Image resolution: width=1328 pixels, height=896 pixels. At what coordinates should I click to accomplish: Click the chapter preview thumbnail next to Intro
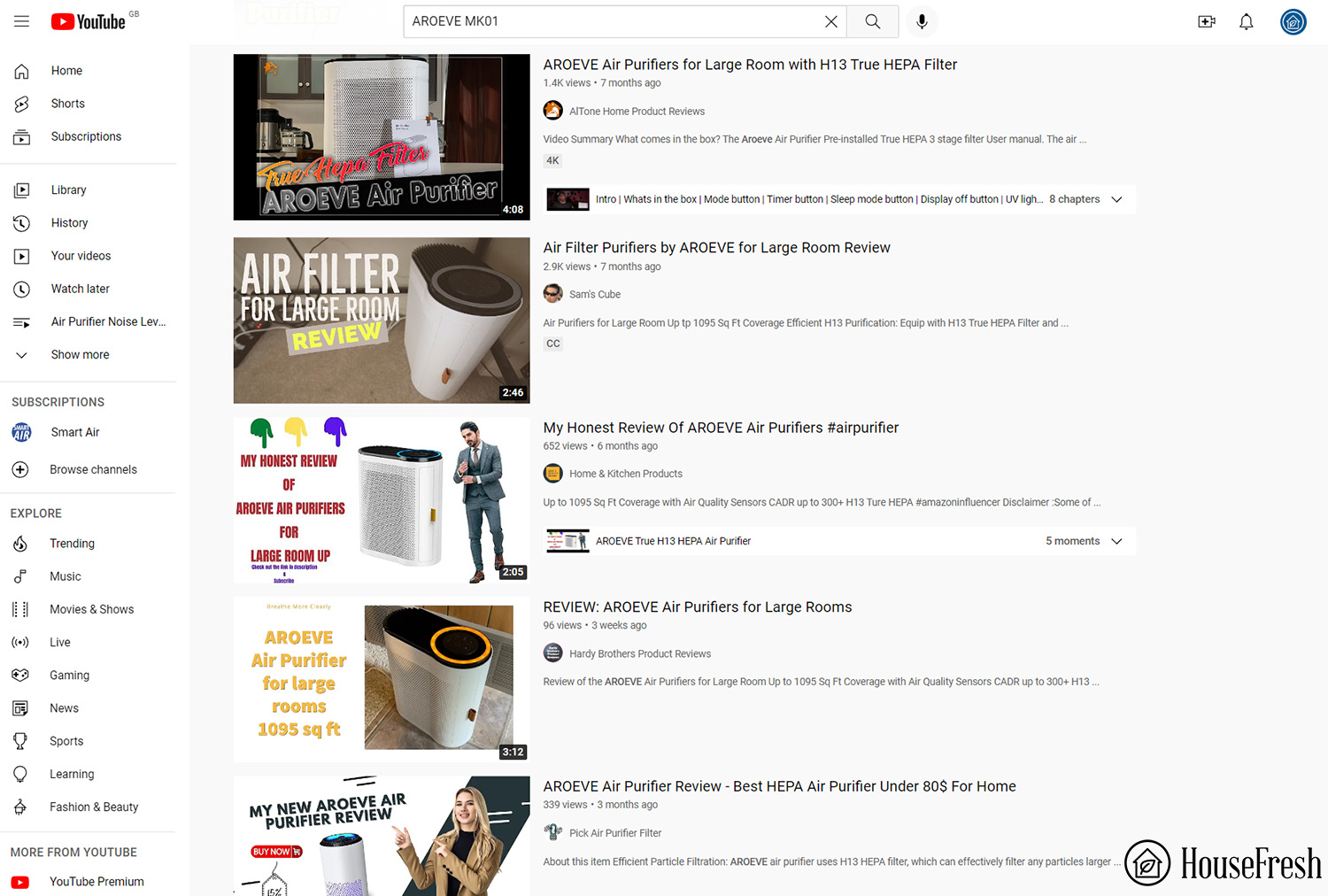(567, 199)
